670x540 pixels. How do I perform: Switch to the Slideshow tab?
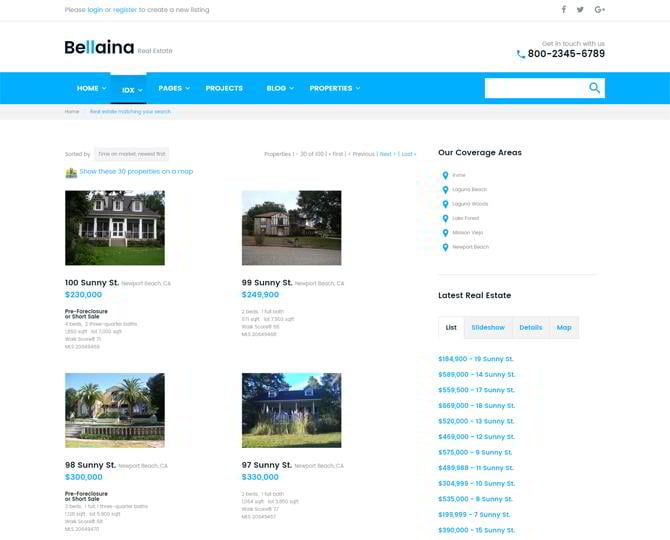[x=488, y=327]
